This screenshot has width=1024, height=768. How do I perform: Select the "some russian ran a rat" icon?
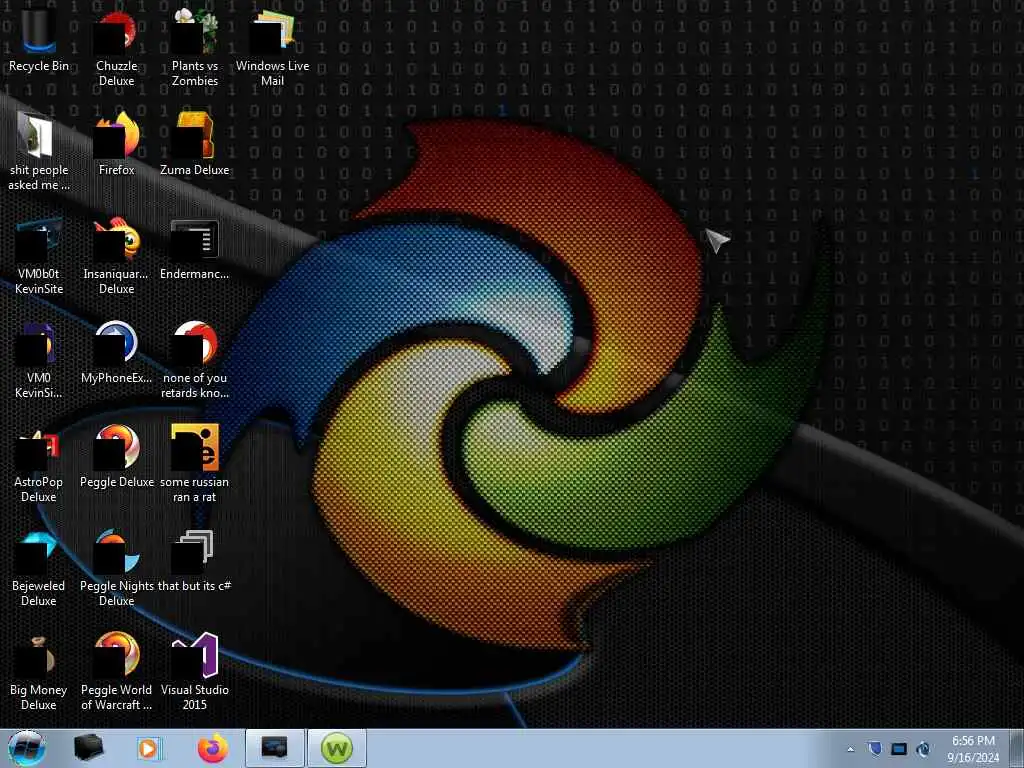click(x=195, y=464)
